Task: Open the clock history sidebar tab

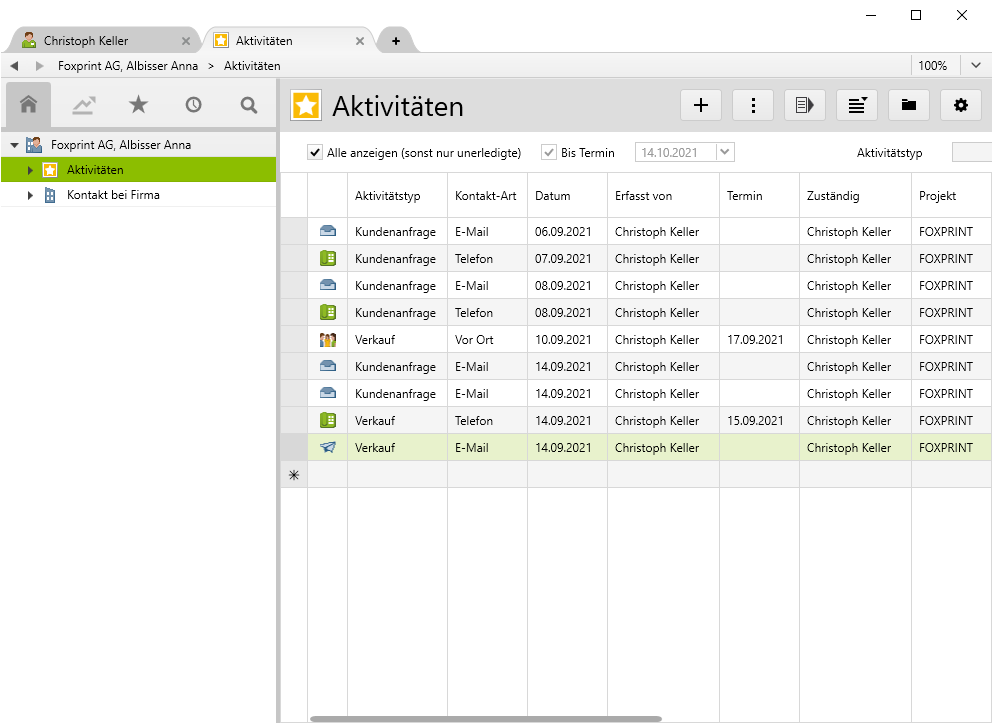Action: [193, 105]
